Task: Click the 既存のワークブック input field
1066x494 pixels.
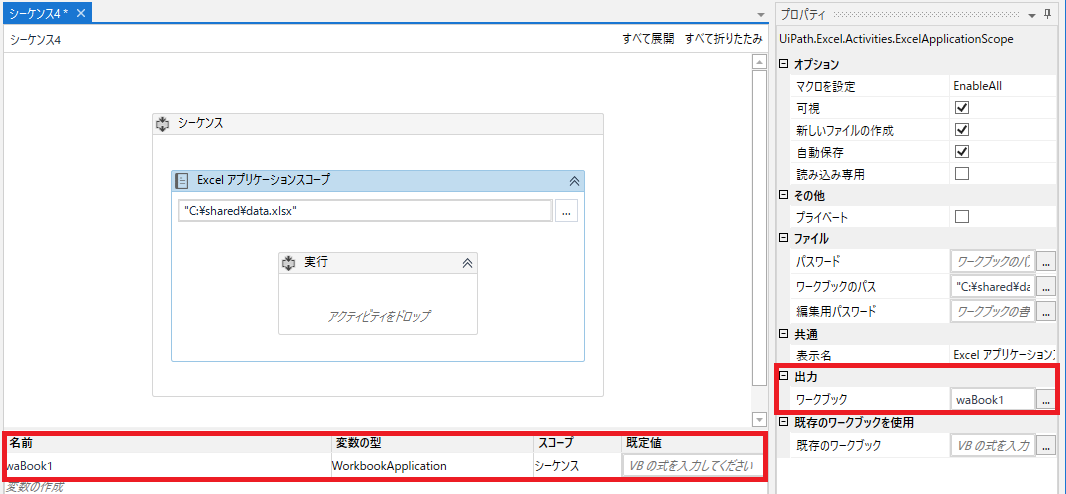Action: click(993, 446)
